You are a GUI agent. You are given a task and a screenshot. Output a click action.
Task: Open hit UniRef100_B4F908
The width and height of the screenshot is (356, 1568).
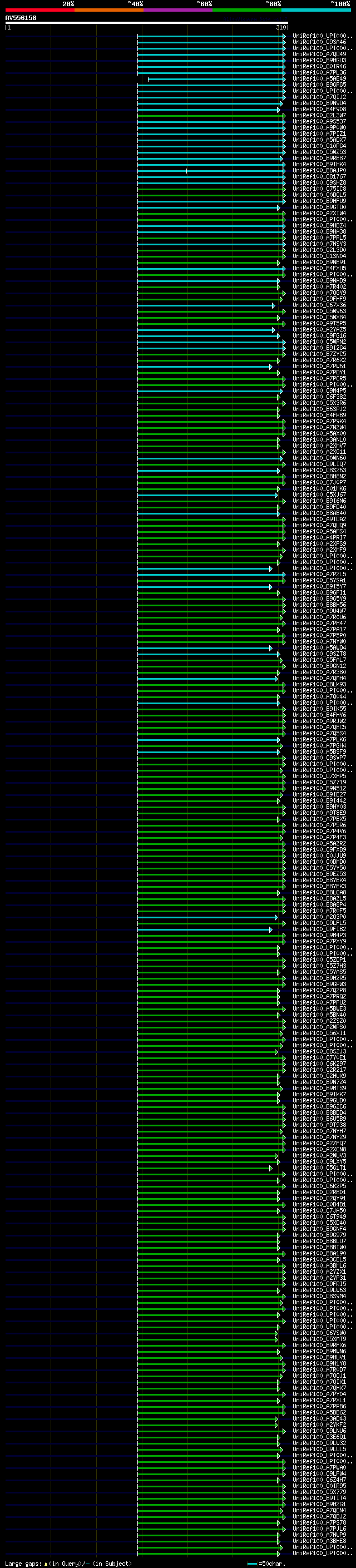319,109
